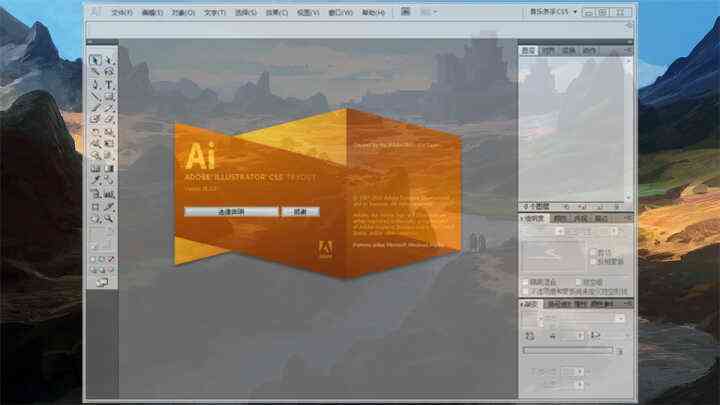Viewport: 720px width, 405px height.
Task: Toggle the opacity and mask define knockout checkbox
Action: 525,292
